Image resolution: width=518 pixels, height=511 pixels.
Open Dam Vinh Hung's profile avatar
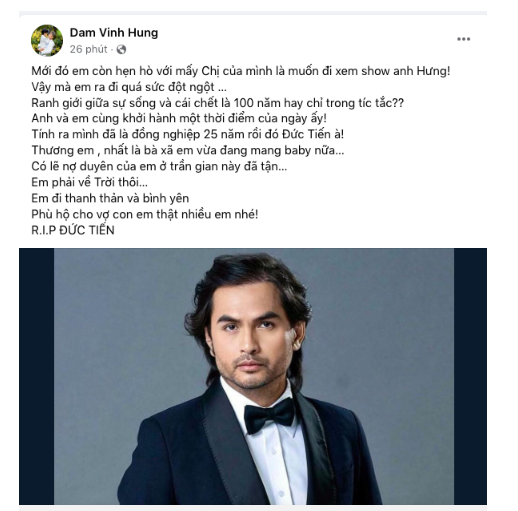(47, 40)
